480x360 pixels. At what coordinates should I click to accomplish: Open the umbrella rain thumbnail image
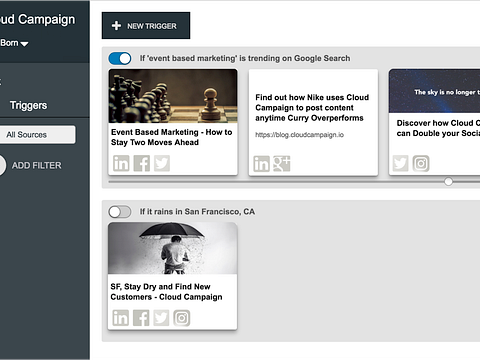pyautogui.click(x=173, y=248)
